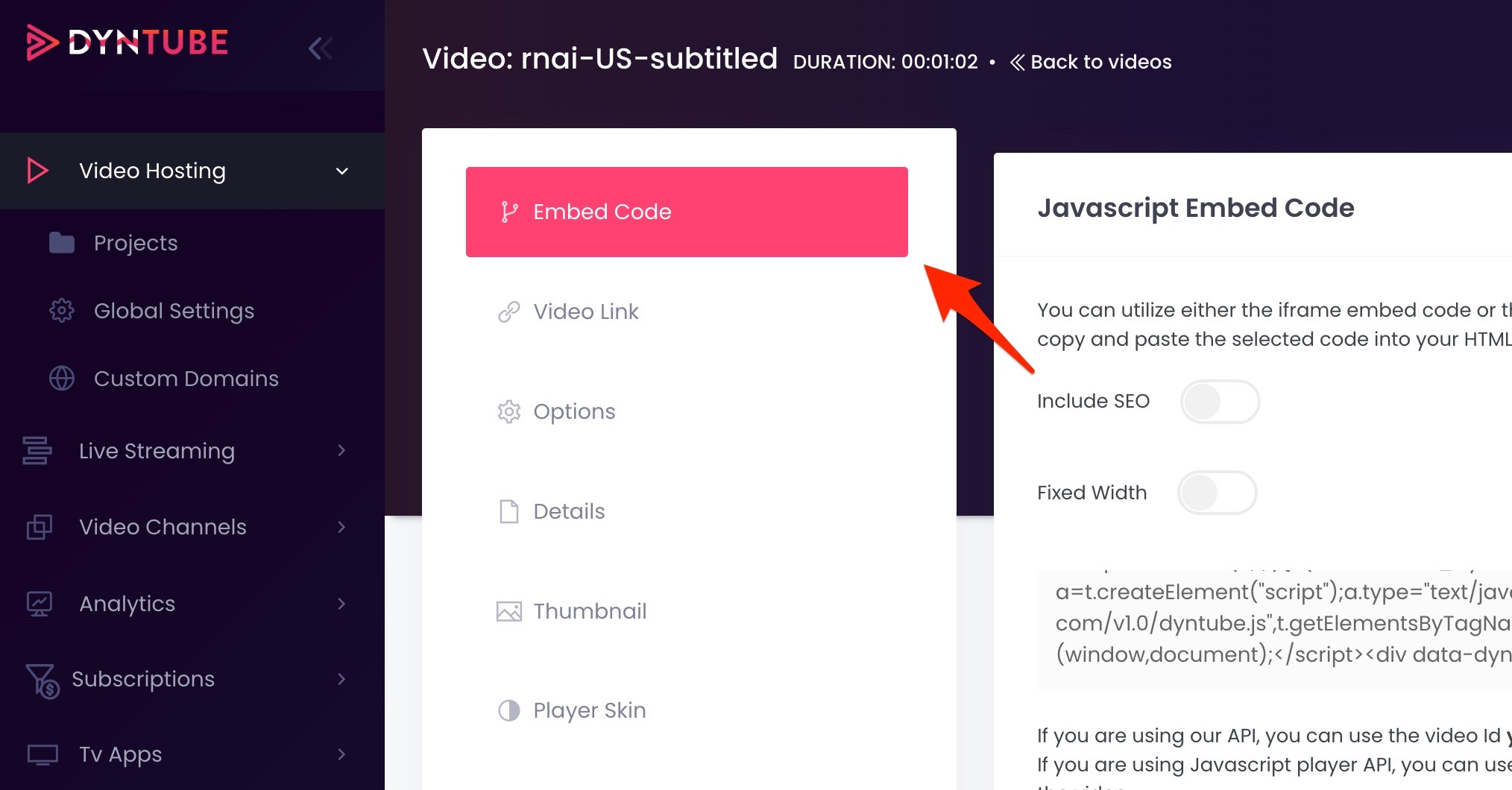This screenshot has height=790, width=1512.
Task: Open Custom Domains globe icon
Action: coord(62,378)
